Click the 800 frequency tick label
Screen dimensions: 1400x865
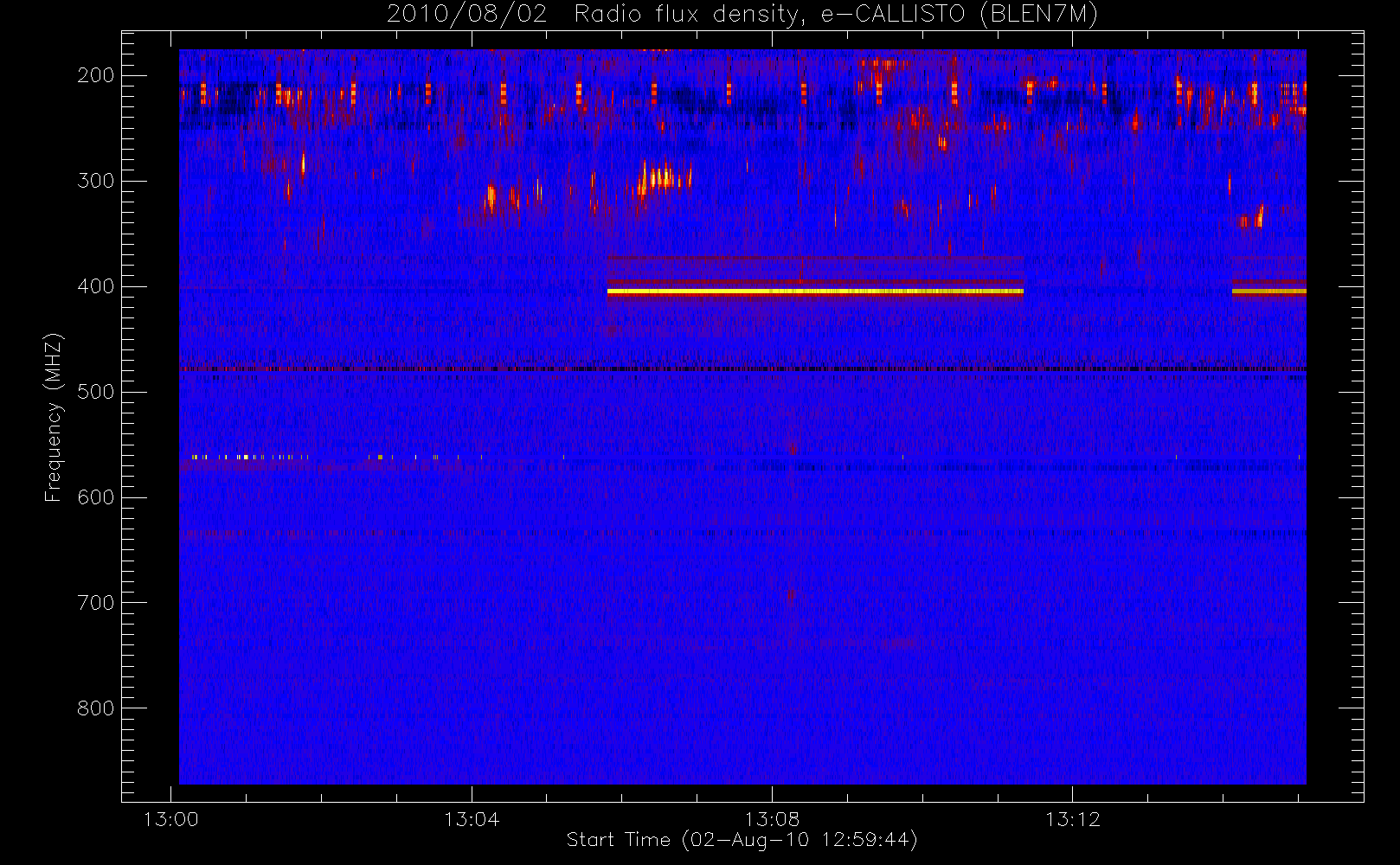click(x=96, y=708)
